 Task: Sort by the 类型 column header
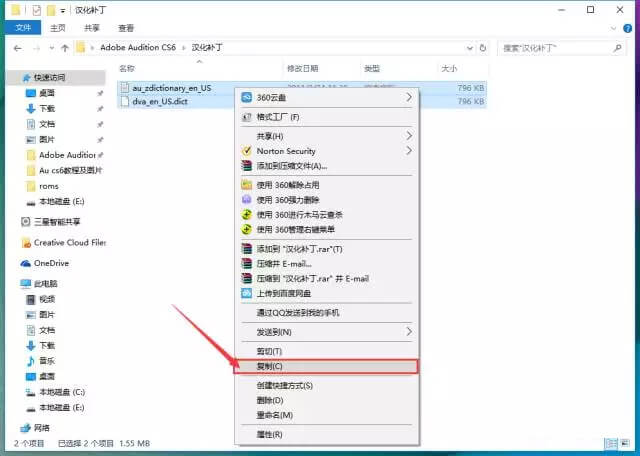point(372,68)
